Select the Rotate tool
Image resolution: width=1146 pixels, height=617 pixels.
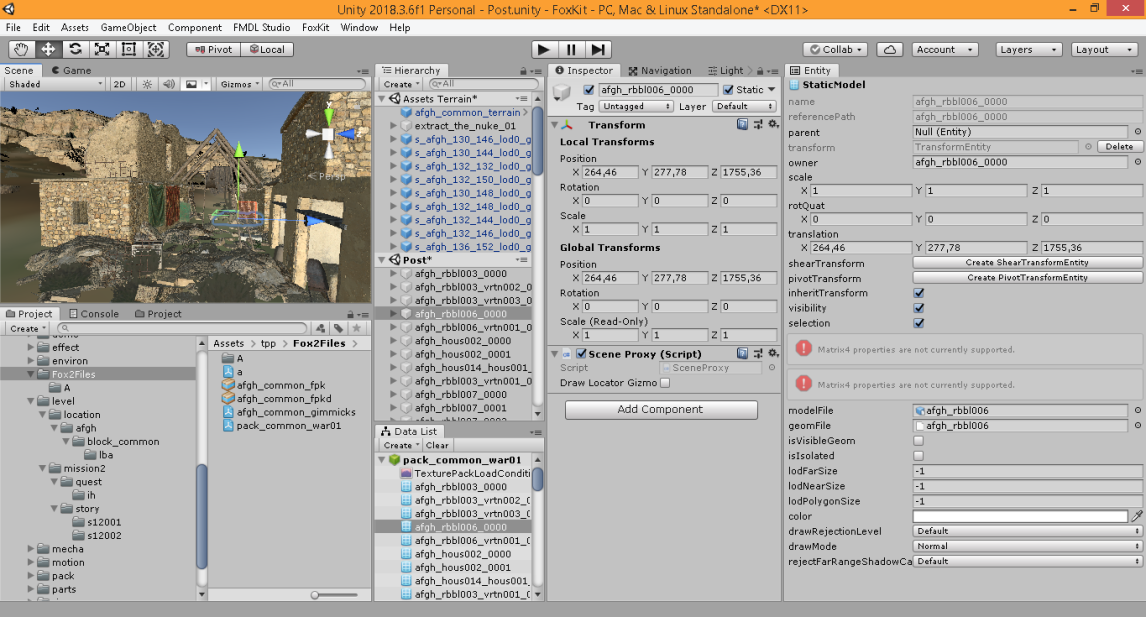tap(75, 49)
